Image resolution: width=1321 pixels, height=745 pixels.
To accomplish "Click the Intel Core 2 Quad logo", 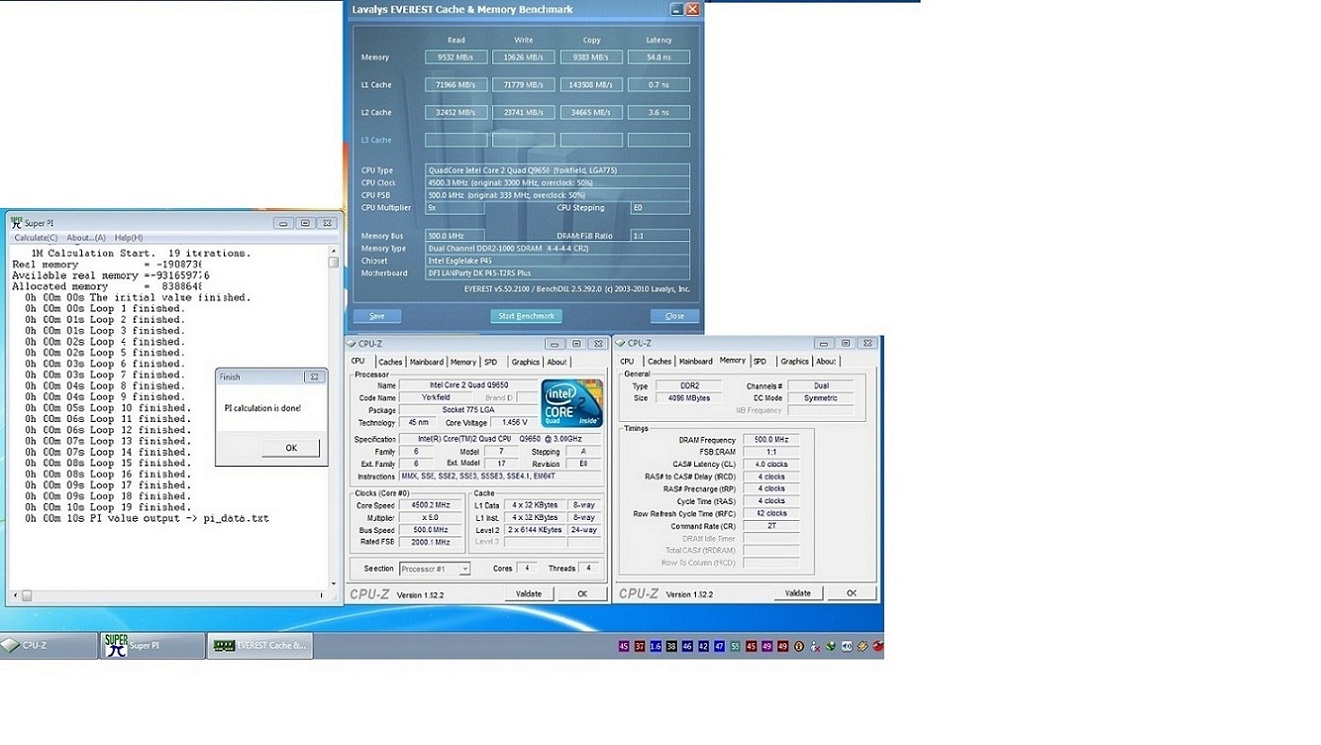I will [x=571, y=403].
